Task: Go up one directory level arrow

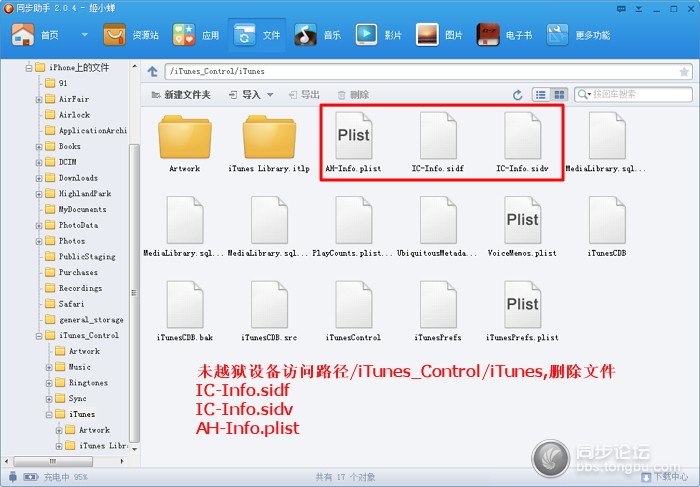Action: 153,71
